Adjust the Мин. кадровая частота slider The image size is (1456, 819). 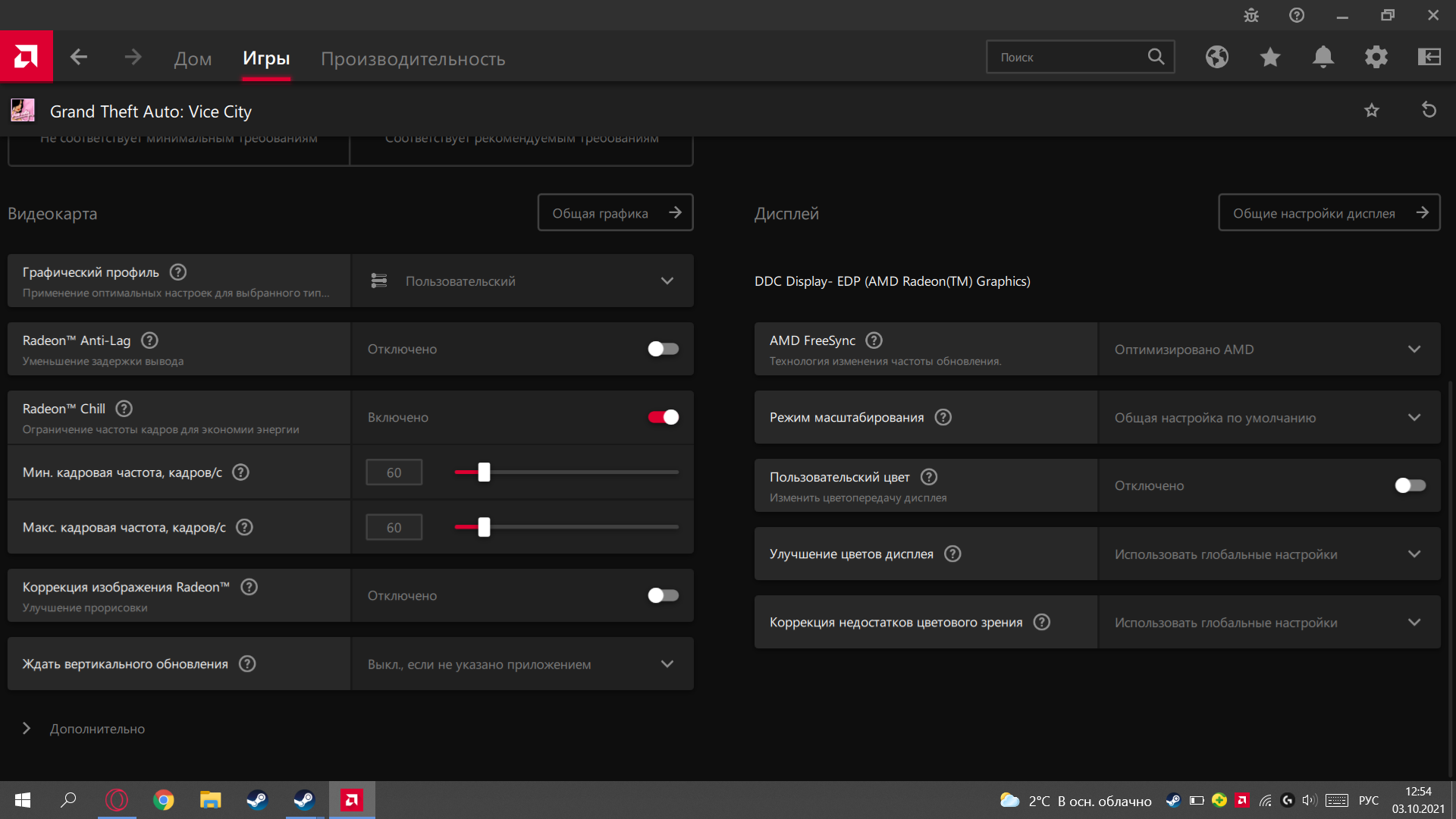click(484, 472)
